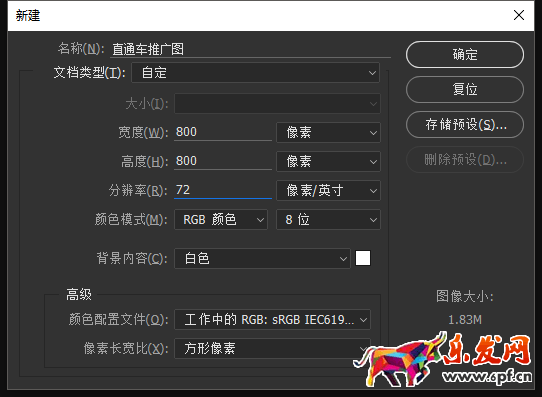This screenshot has height=397, width=542.
Task: Open the 颜色模式 dropdown RGB 颜色
Action: click(221, 219)
